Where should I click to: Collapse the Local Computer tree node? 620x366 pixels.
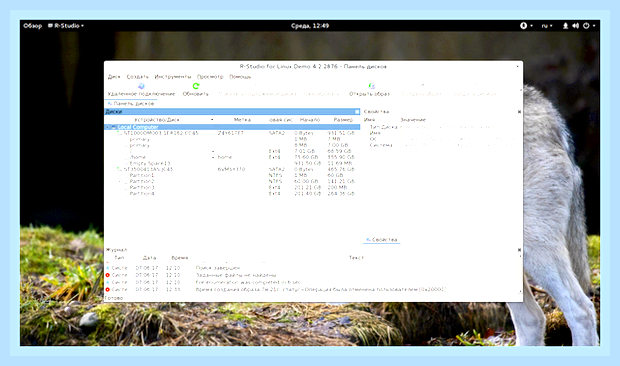click(107, 127)
